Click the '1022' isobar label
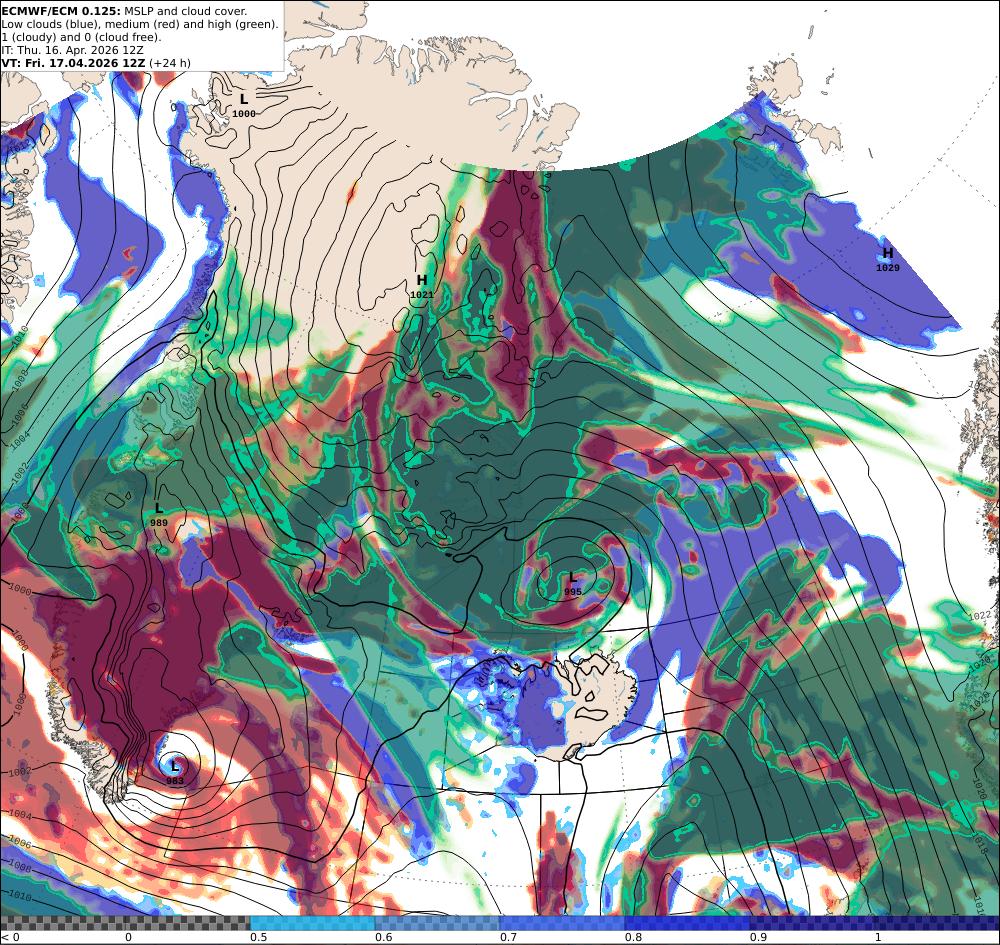The height and width of the screenshot is (945, 1000). 980,615
